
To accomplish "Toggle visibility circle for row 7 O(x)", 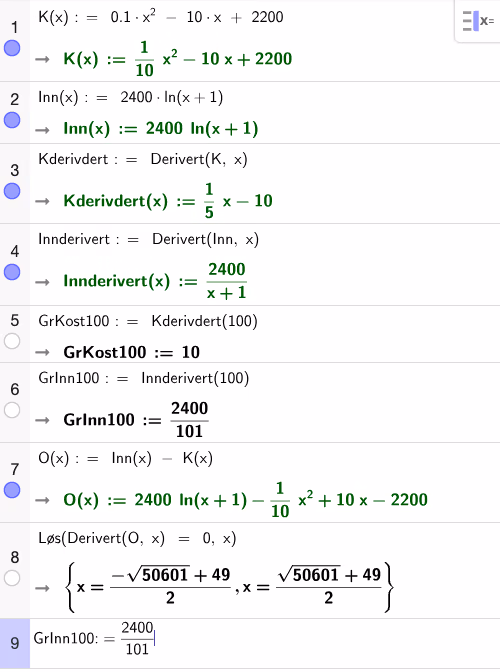I will pyautogui.click(x=12, y=490).
